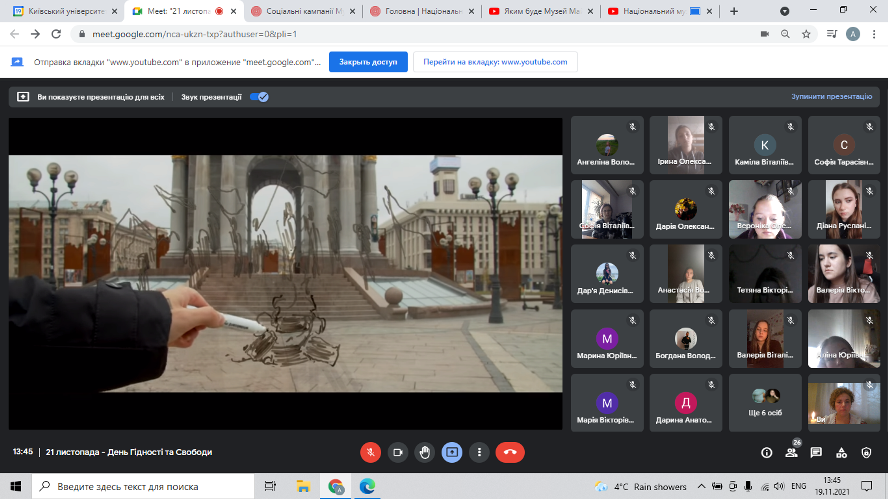Image resolution: width=888 pixels, height=499 pixels.
Task: Toggle the 'Звук презентації' switch
Action: (x=259, y=97)
